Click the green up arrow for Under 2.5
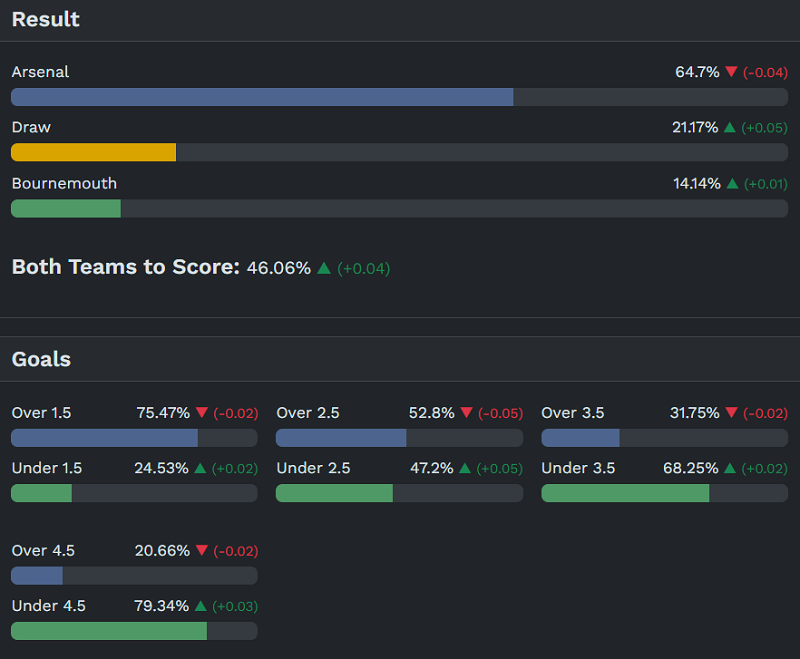 466,468
